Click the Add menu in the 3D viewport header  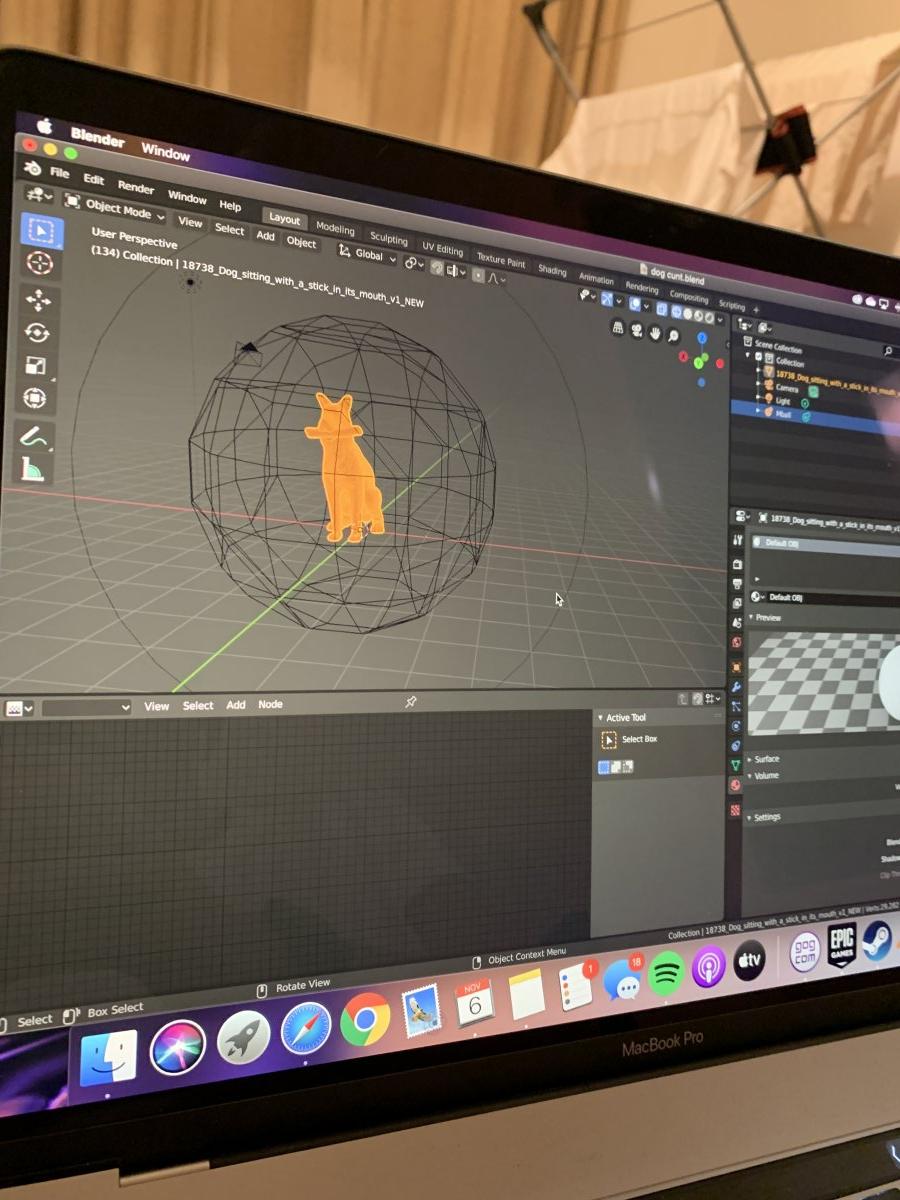(x=265, y=236)
